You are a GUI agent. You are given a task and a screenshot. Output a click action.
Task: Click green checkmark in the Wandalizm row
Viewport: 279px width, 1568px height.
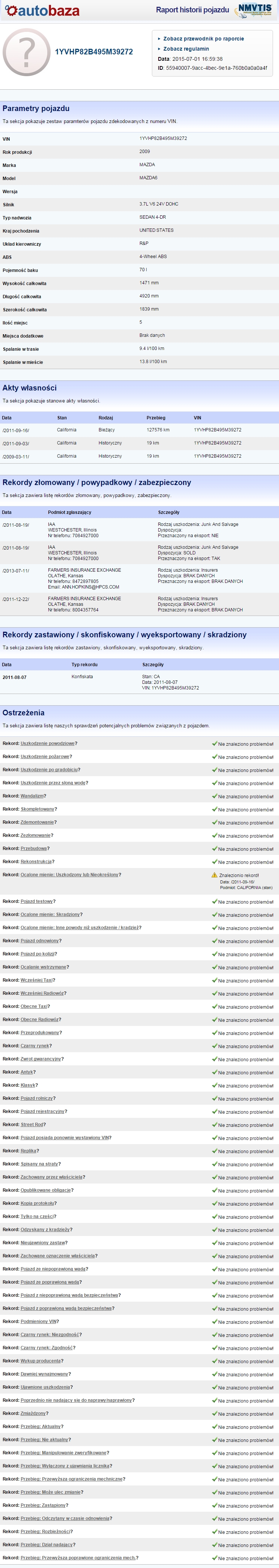click(214, 796)
